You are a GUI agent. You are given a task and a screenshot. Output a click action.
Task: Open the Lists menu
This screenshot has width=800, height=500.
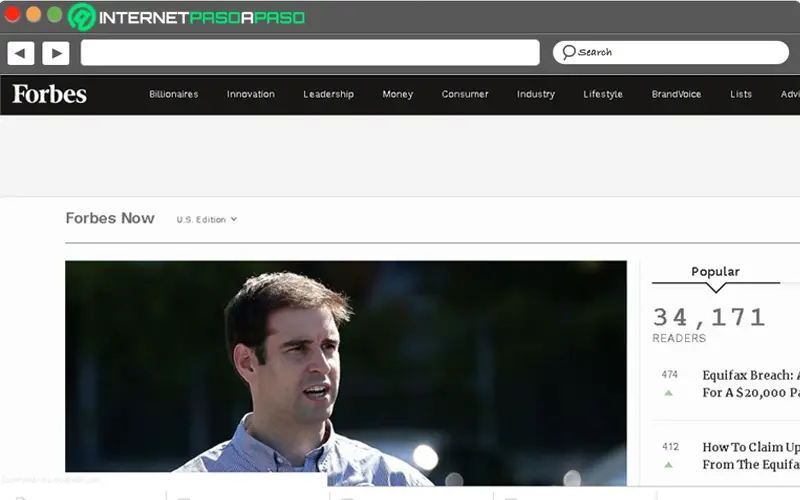pyautogui.click(x=740, y=94)
